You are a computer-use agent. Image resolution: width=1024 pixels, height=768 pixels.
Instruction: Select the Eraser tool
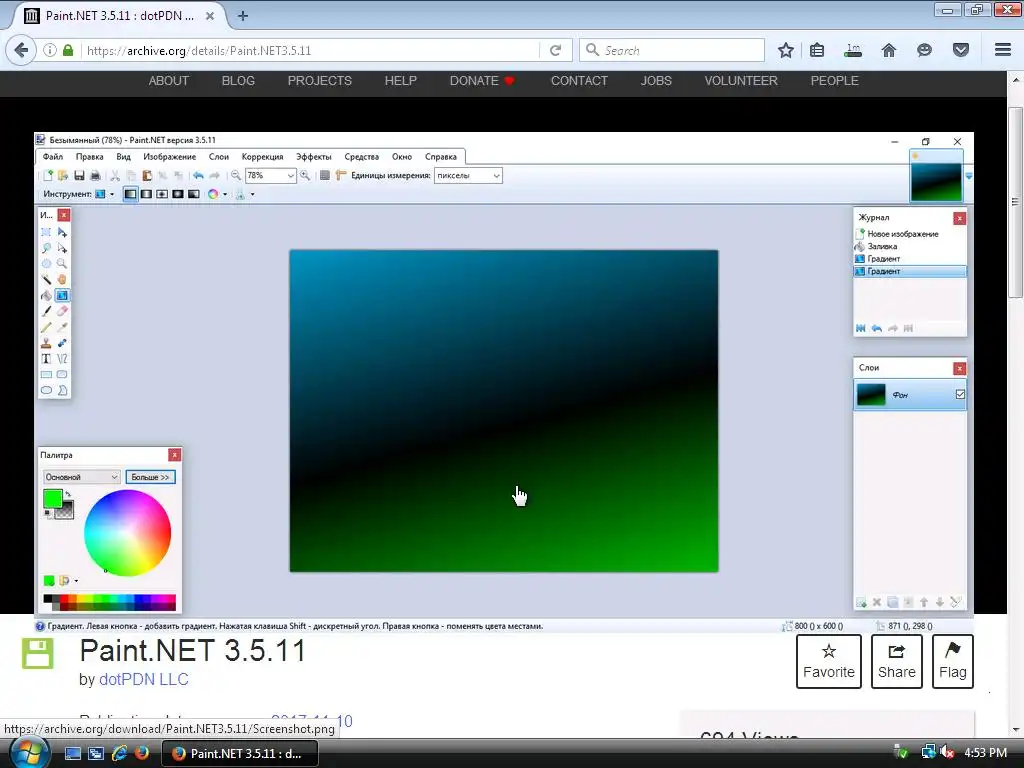tap(62, 312)
